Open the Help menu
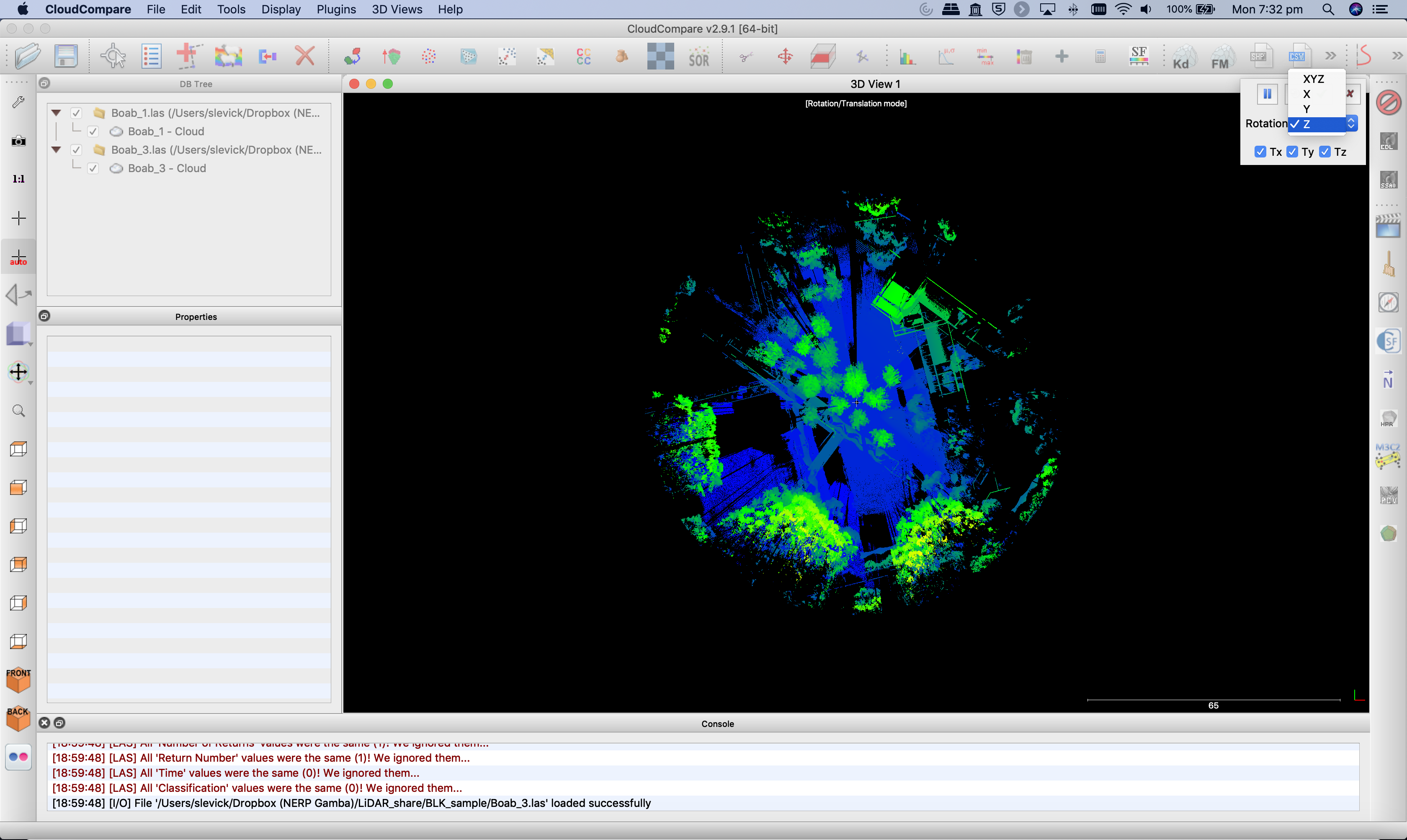The height and width of the screenshot is (840, 1407). (x=450, y=9)
